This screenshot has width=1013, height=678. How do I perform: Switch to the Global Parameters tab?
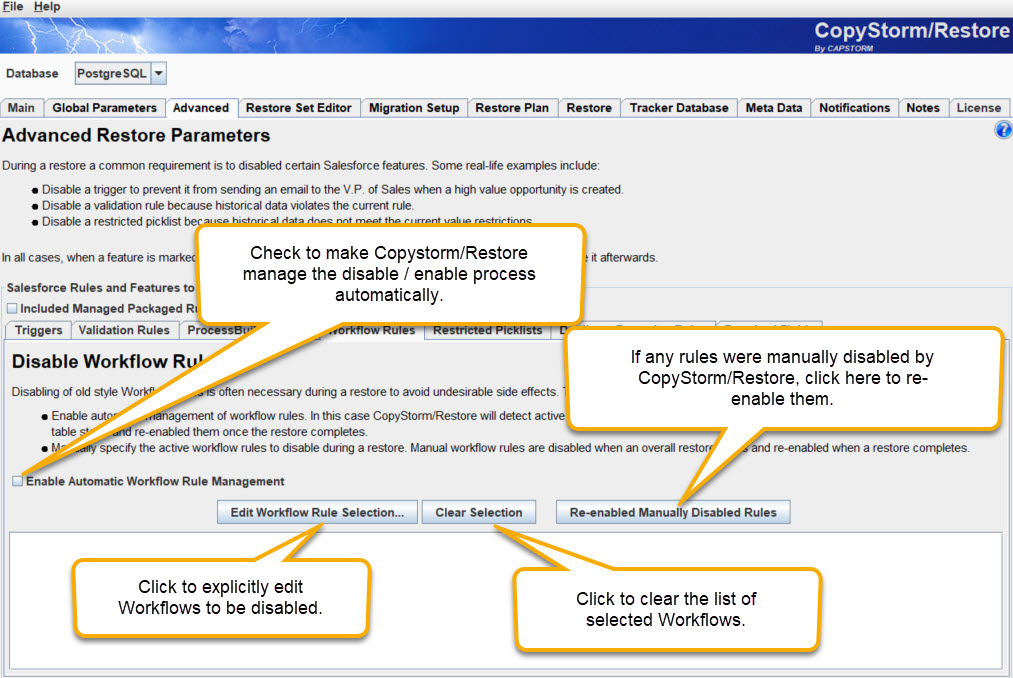click(x=105, y=108)
